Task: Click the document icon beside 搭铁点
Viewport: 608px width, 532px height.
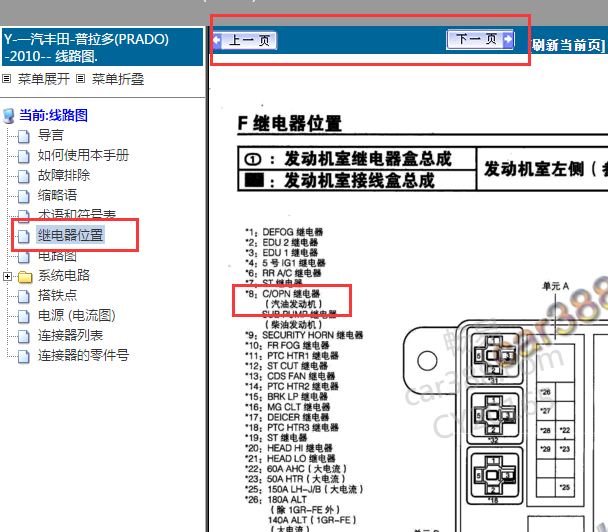Action: (24, 296)
